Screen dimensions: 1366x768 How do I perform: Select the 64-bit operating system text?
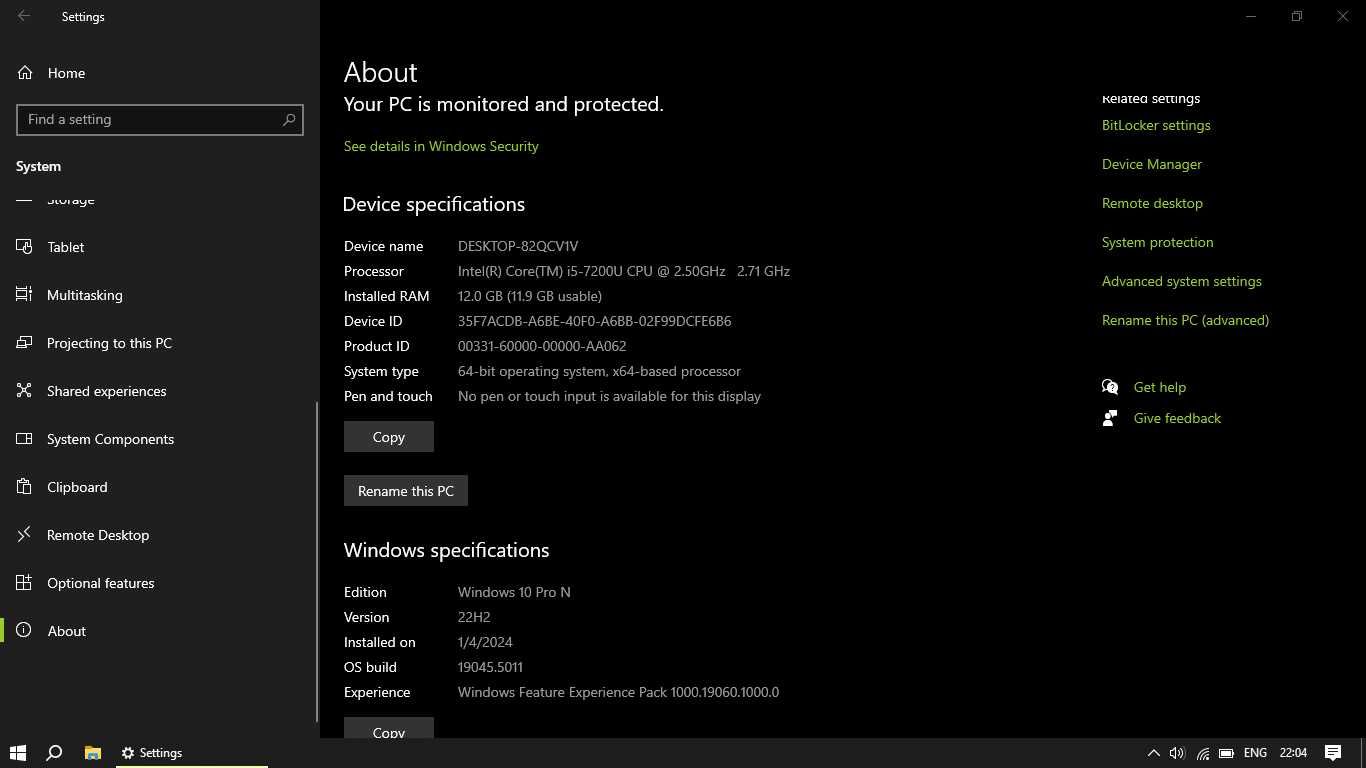(x=599, y=371)
